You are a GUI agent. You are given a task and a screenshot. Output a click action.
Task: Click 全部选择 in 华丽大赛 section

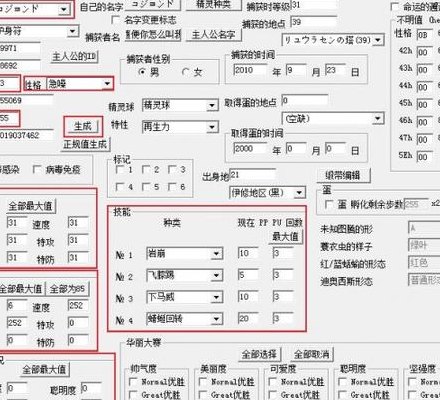pos(259,354)
